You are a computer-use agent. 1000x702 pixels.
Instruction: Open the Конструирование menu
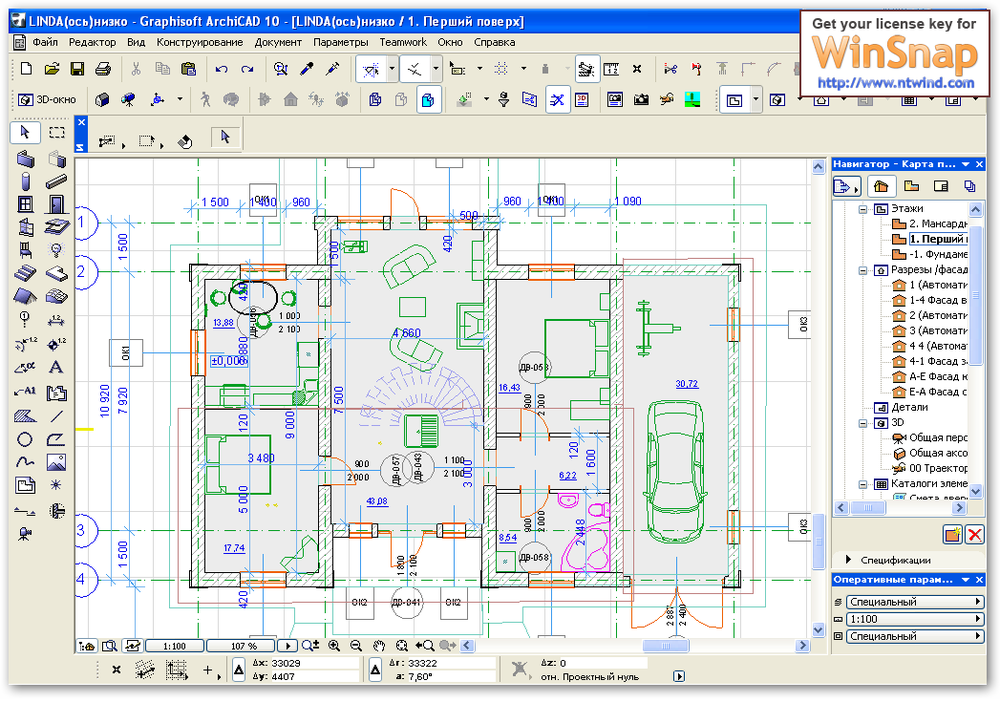point(199,42)
